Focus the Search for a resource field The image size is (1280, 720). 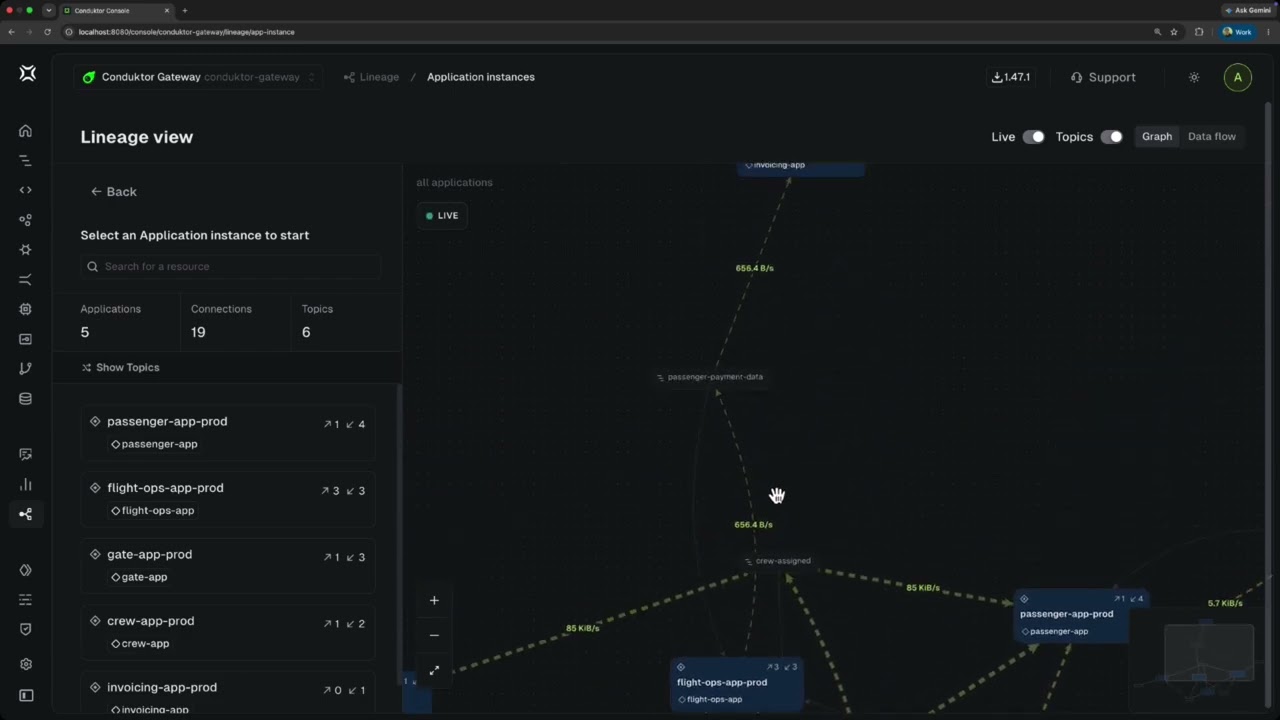tap(230, 266)
